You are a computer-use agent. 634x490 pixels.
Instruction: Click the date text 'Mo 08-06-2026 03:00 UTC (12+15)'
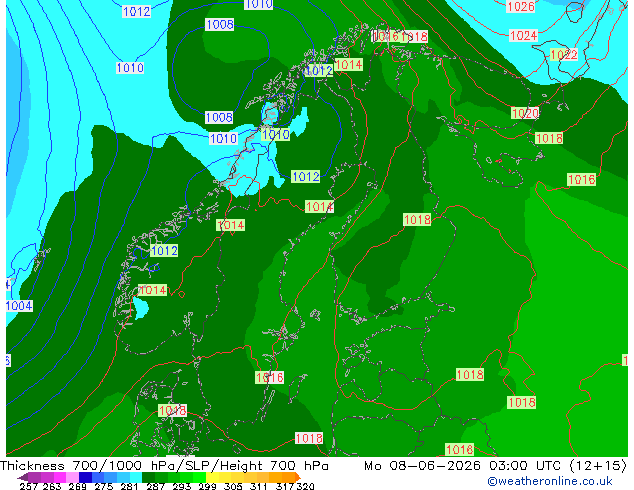pyautogui.click(x=495, y=466)
